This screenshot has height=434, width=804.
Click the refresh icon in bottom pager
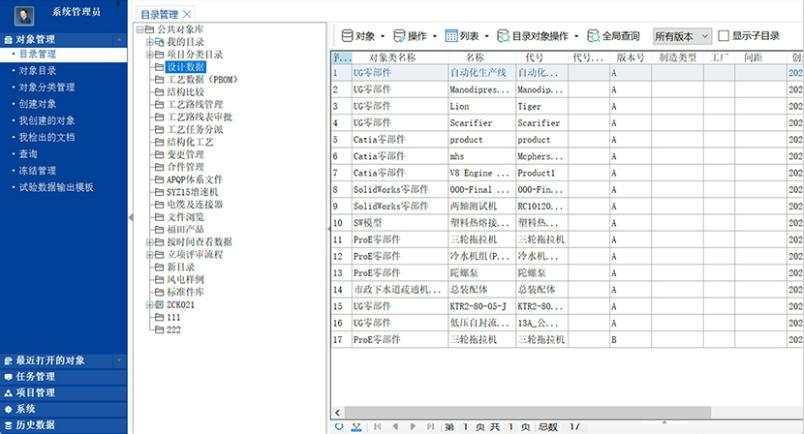339,427
